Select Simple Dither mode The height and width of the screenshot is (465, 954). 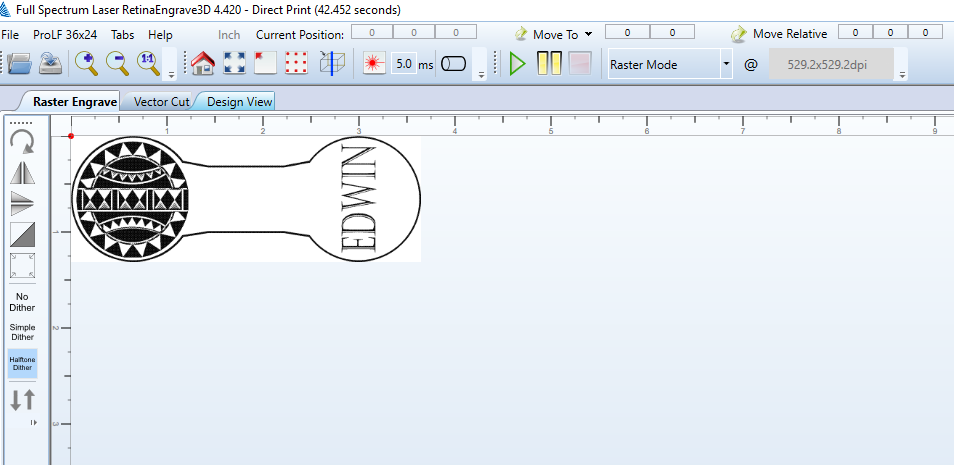(x=23, y=332)
